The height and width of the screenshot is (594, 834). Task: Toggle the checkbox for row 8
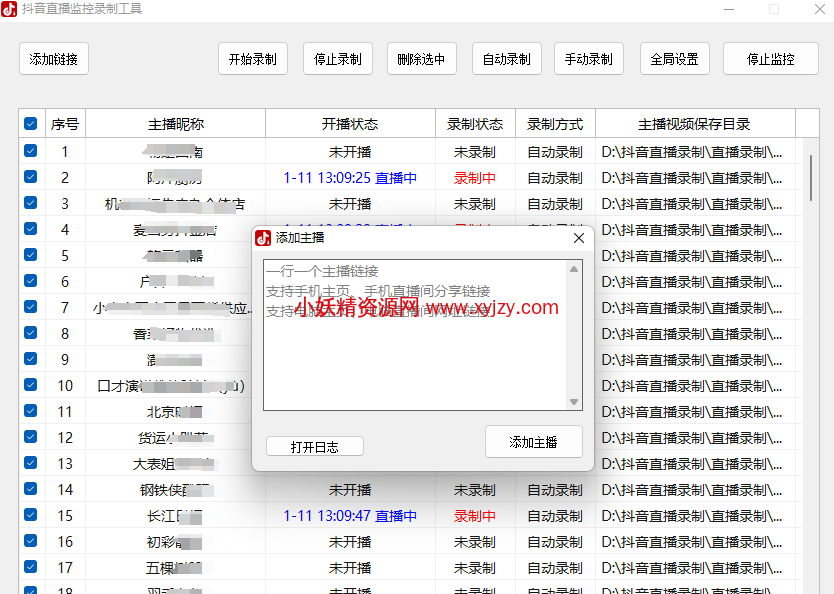point(31,333)
